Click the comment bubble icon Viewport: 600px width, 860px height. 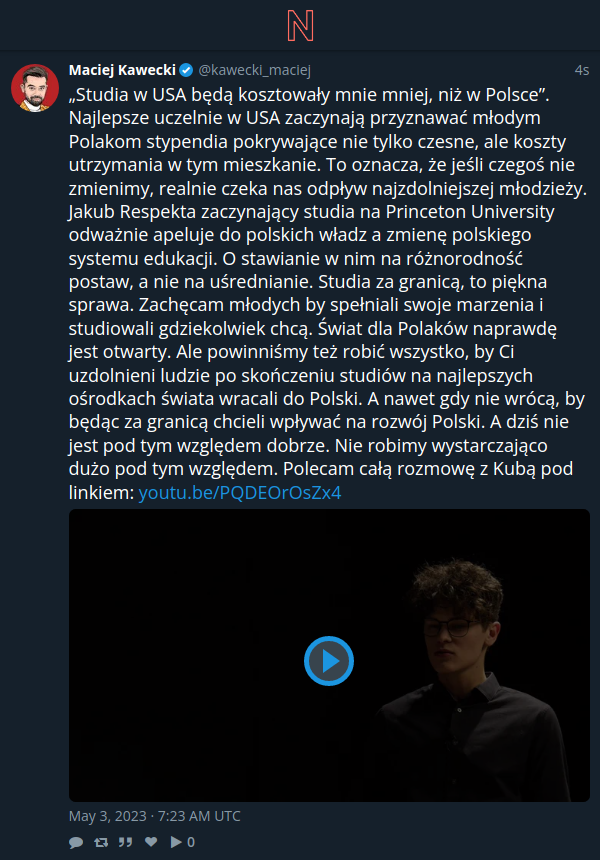76,842
